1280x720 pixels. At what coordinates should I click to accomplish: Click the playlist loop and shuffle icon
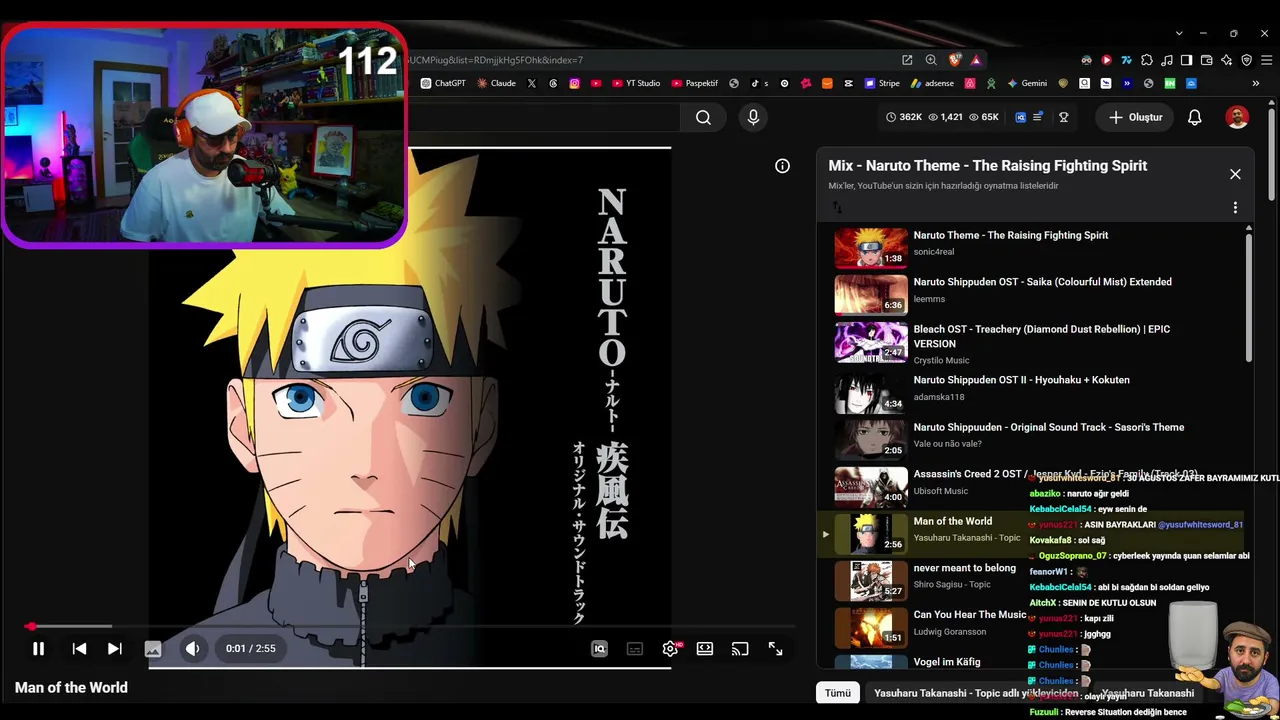837,208
